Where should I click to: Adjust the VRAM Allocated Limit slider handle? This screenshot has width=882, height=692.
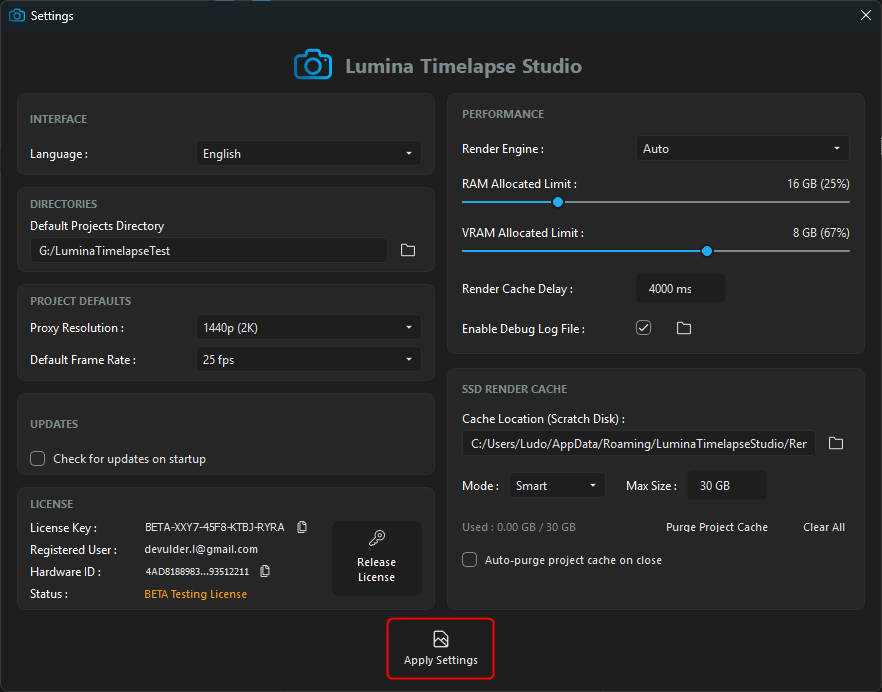tap(707, 251)
